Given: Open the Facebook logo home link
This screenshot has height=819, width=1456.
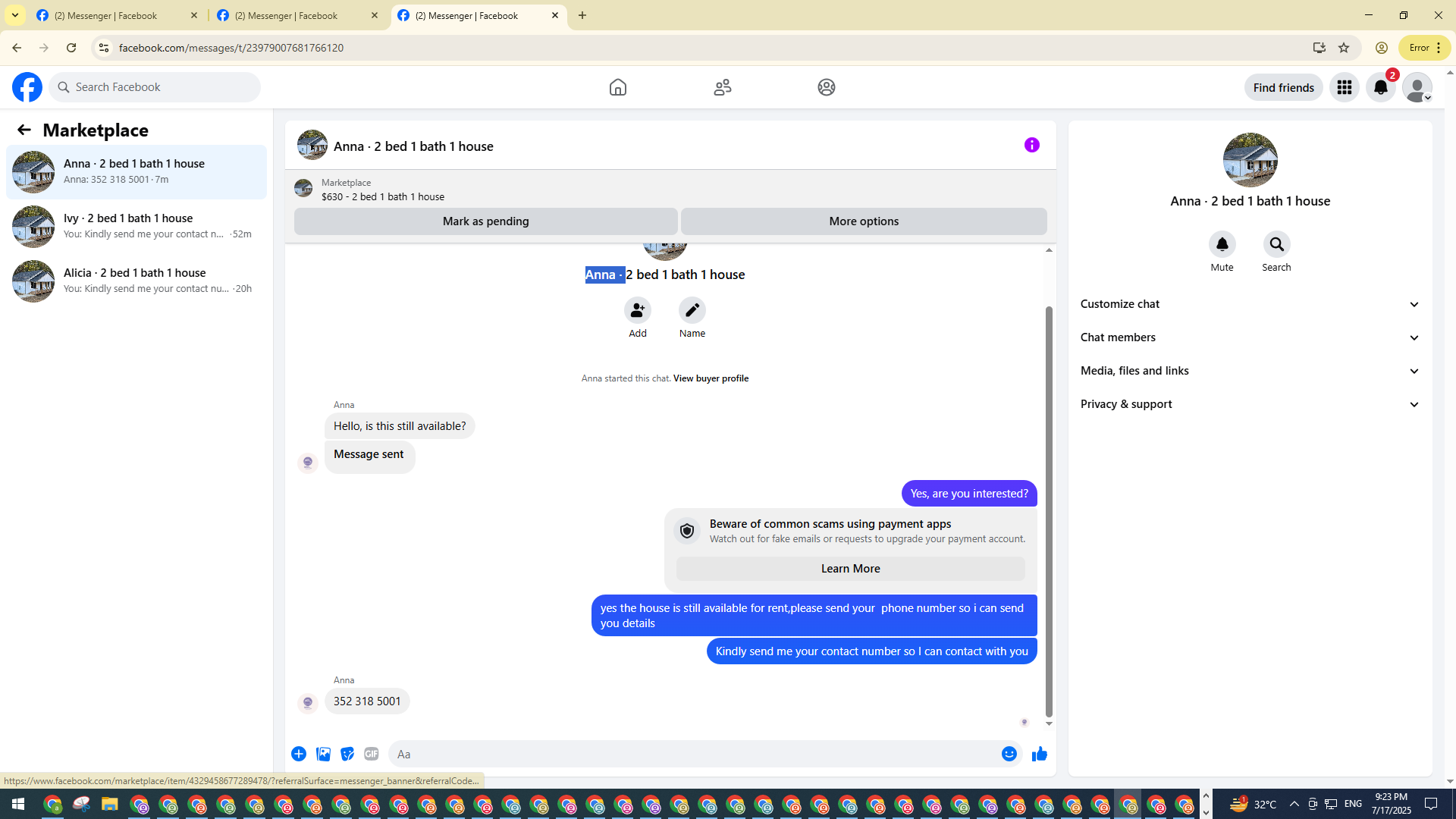Looking at the screenshot, I should pyautogui.click(x=27, y=87).
